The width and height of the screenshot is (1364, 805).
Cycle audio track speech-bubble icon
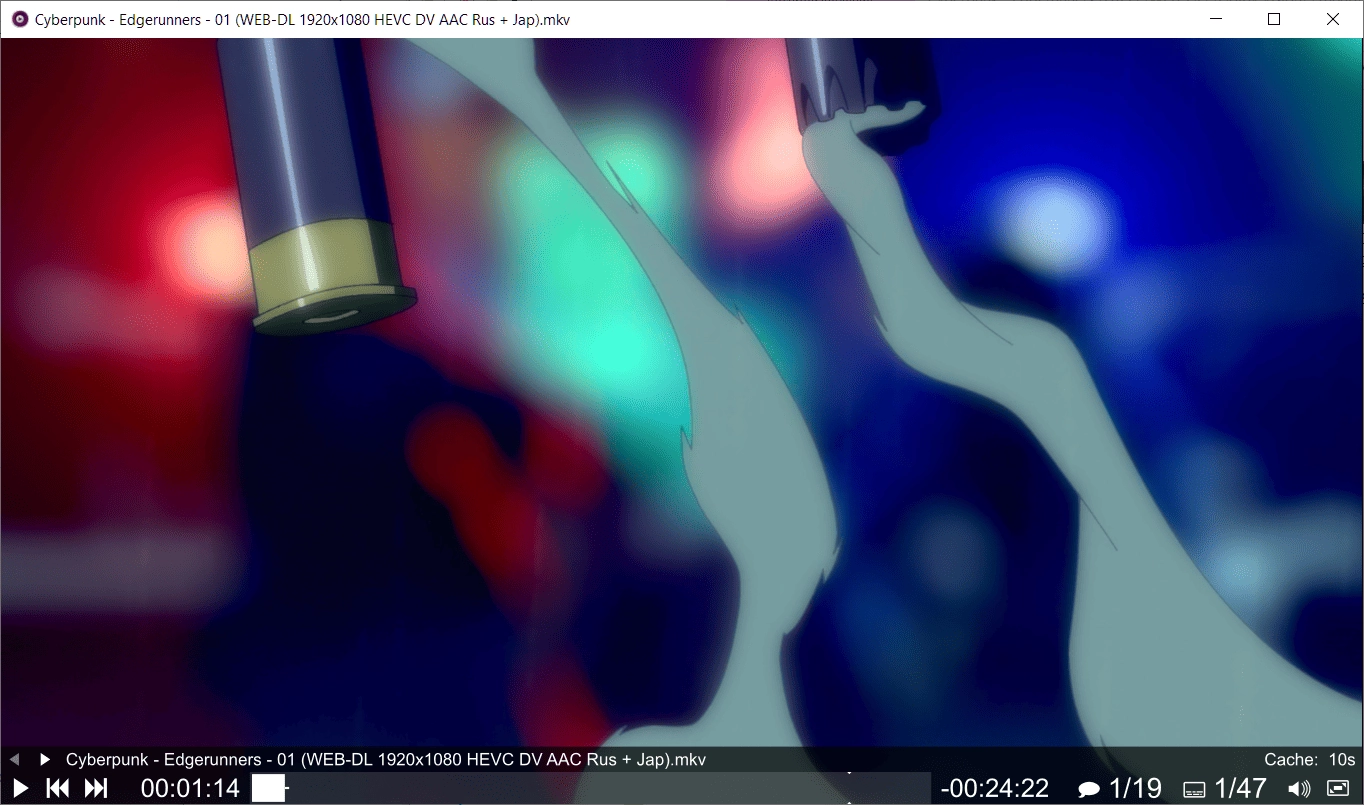point(1089,790)
